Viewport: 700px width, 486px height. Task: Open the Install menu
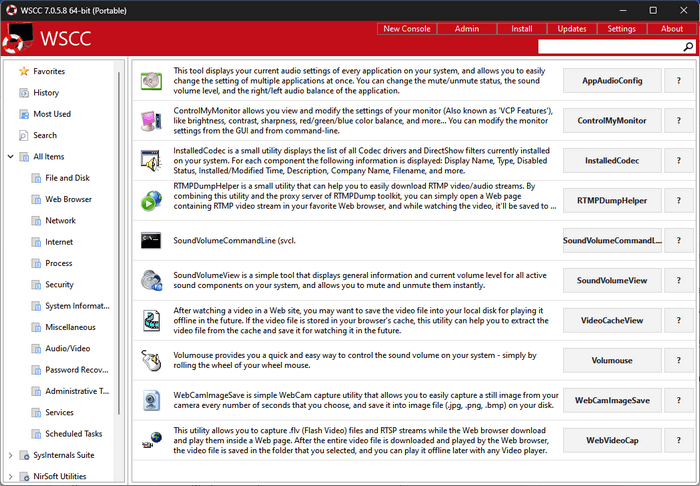click(x=522, y=29)
